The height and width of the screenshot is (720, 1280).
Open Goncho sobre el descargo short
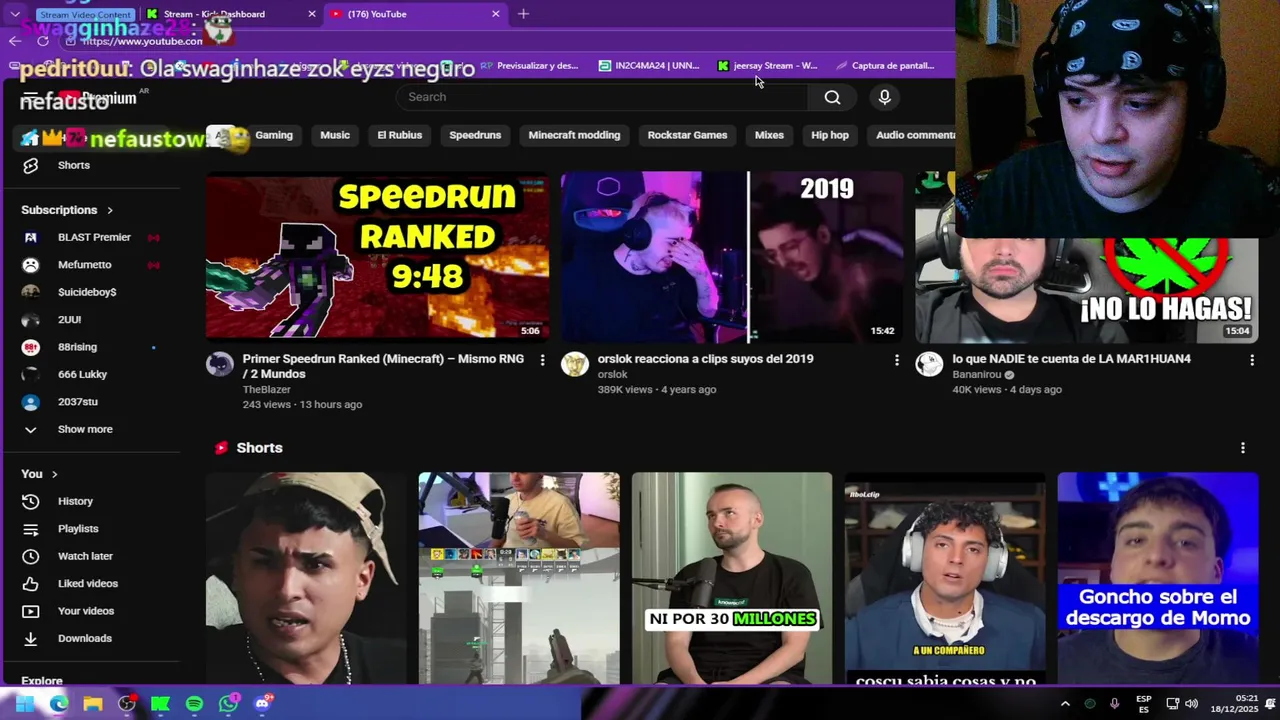(1157, 578)
